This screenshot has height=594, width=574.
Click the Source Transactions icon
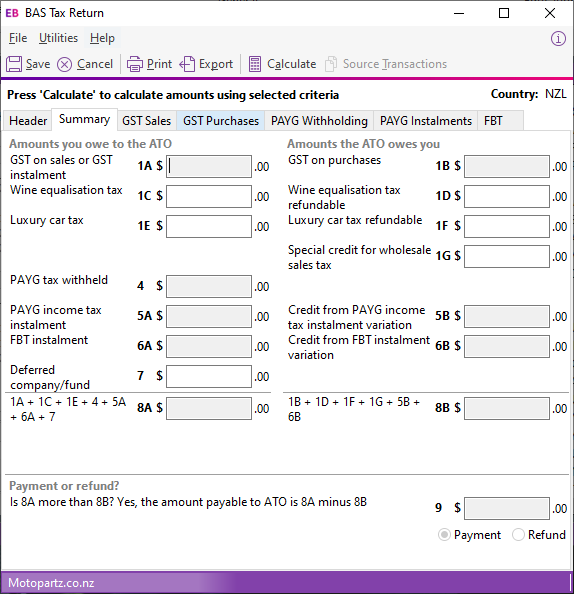[x=331, y=64]
